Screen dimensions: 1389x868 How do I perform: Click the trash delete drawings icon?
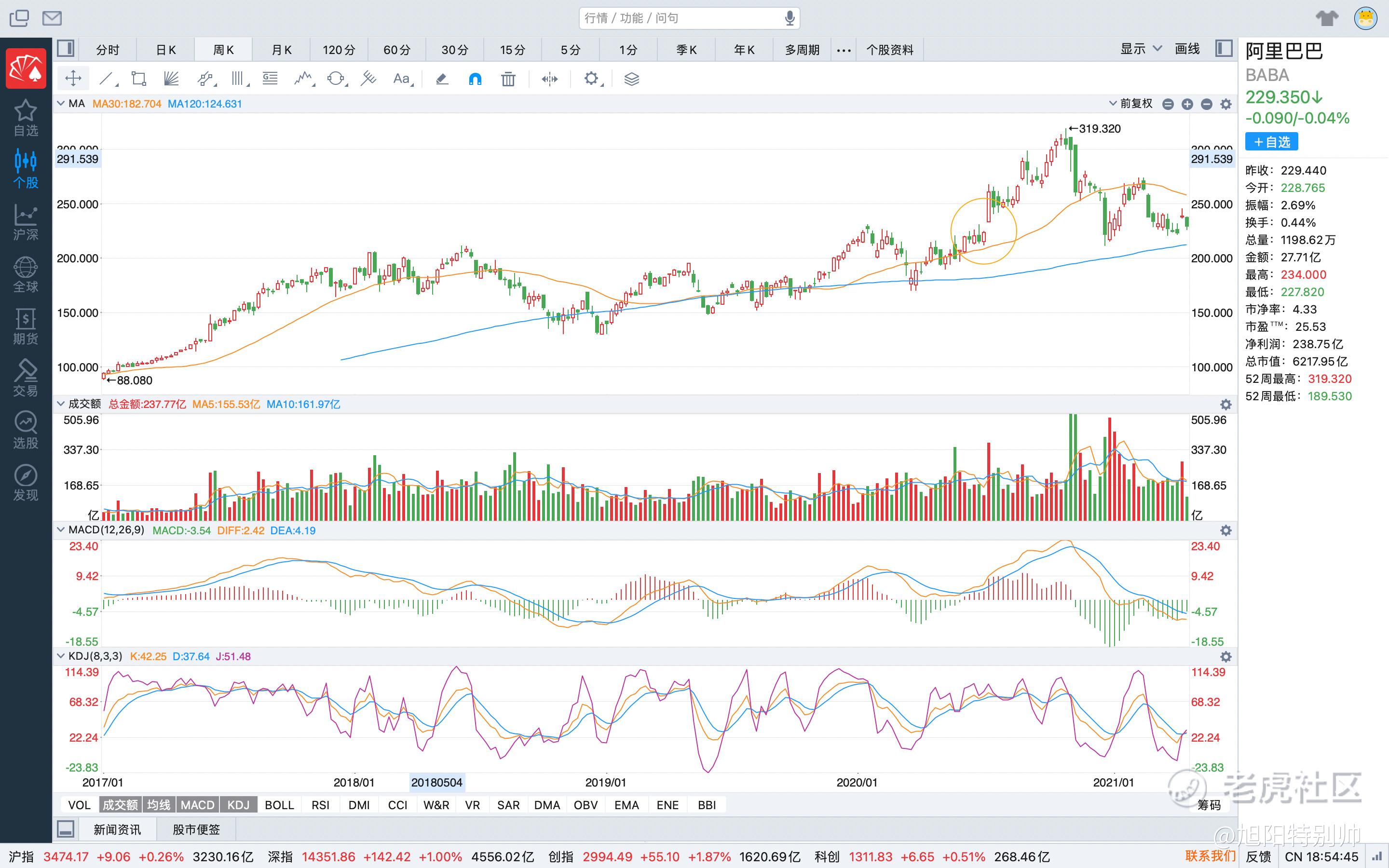click(x=508, y=79)
